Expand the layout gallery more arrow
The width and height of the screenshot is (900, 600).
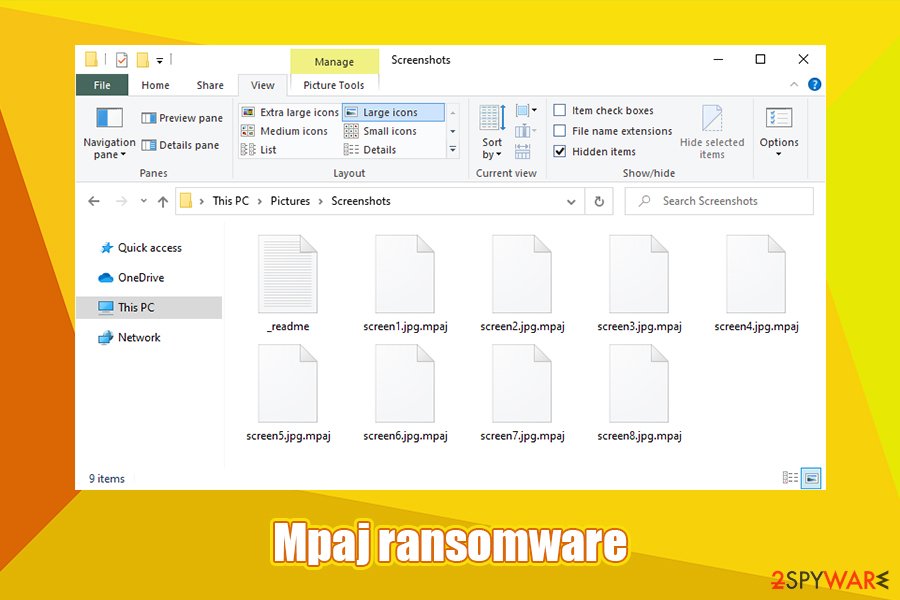click(x=453, y=149)
